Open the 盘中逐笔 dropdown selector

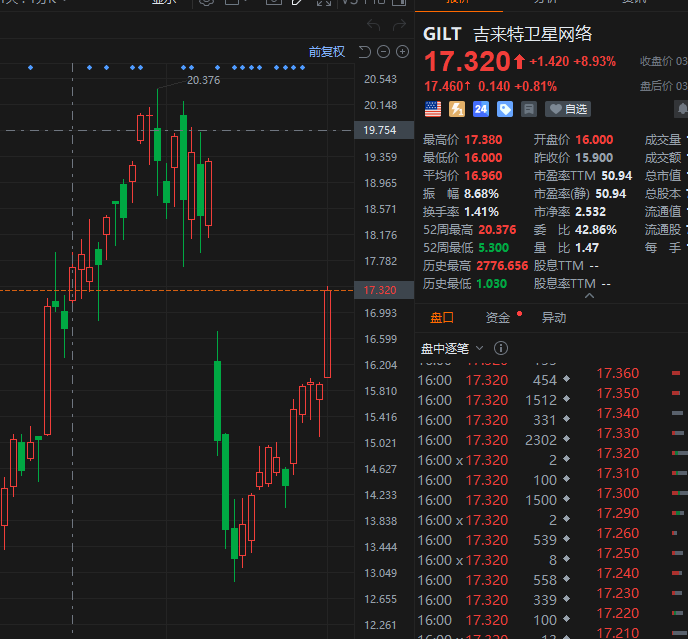coord(452,348)
